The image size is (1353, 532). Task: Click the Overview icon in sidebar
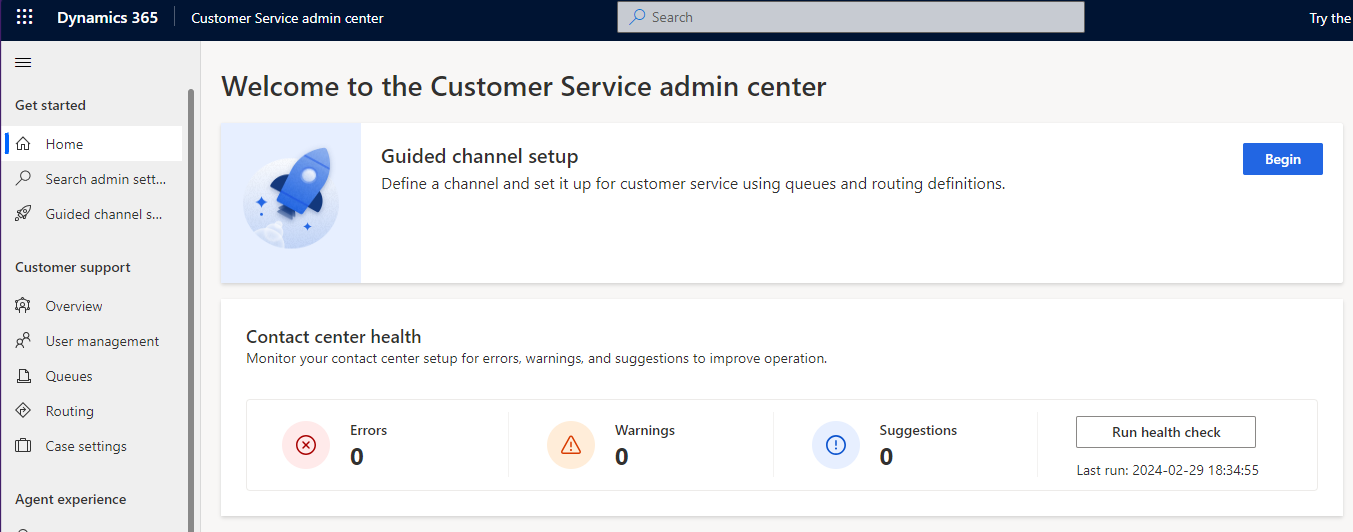click(x=23, y=306)
